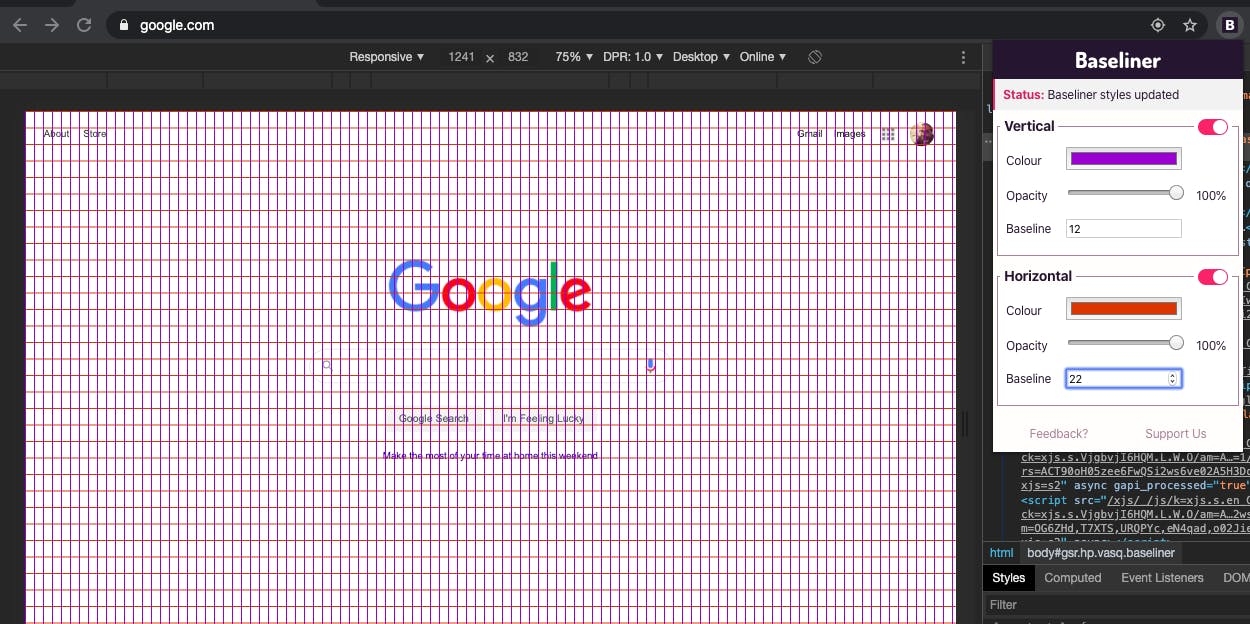Image resolution: width=1250 pixels, height=624 pixels.
Task: Click the browser back arrow
Action: [x=20, y=25]
